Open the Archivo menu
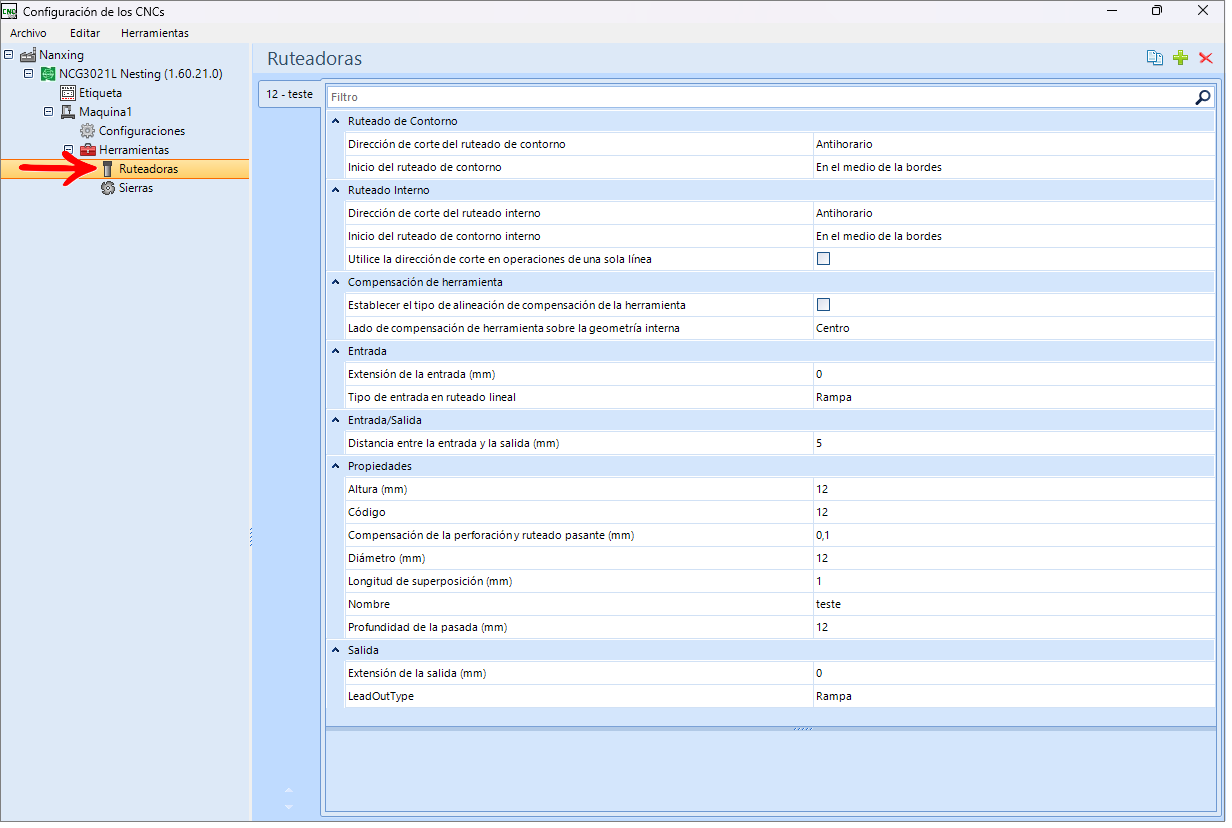1232x828 pixels. [x=28, y=33]
